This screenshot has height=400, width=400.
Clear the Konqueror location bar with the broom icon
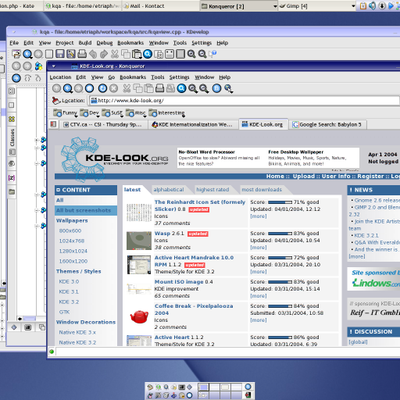56,100
